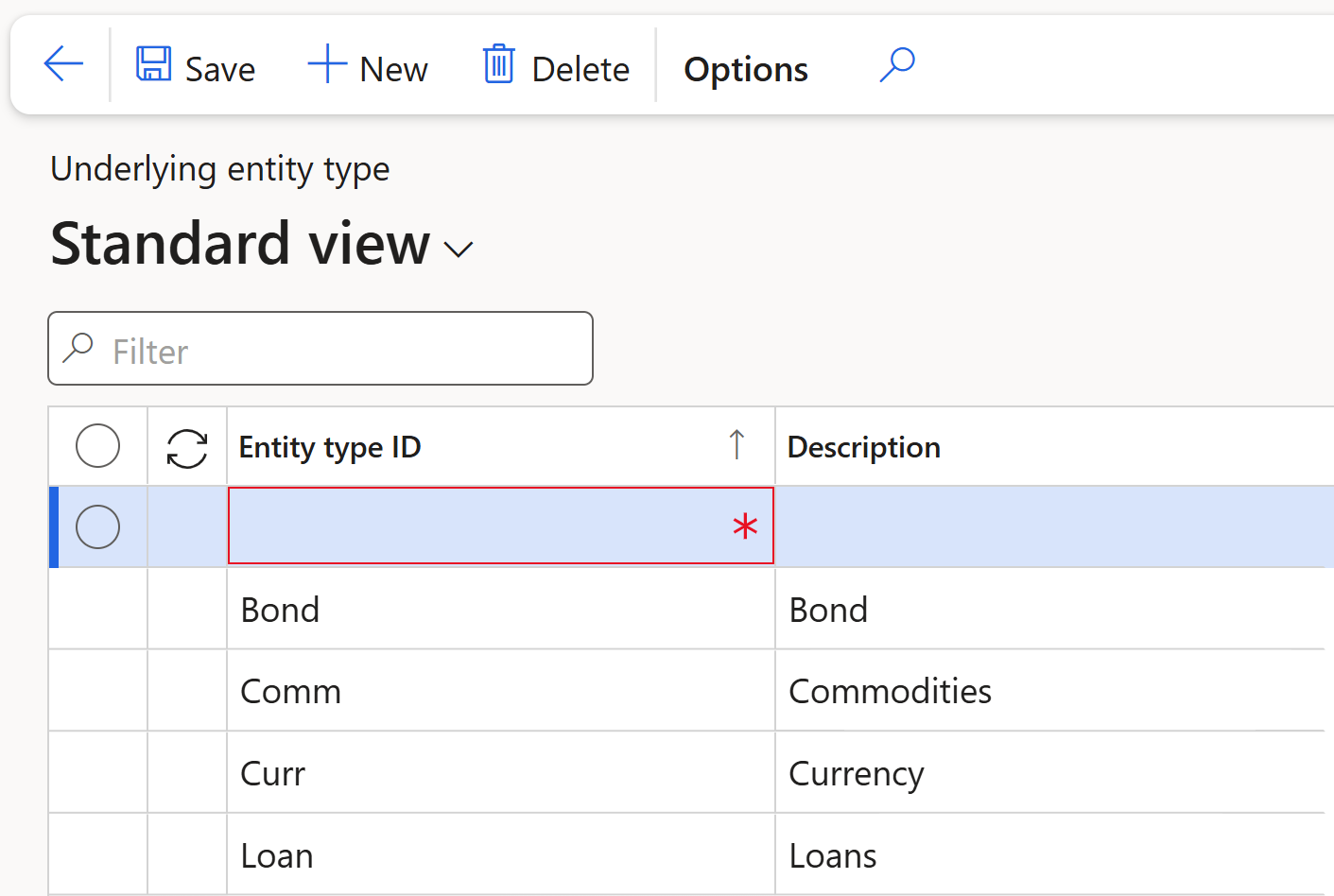Viewport: 1334px width, 896px height.
Task: Expand the Standard view dropdown chevron
Action: [x=459, y=250]
